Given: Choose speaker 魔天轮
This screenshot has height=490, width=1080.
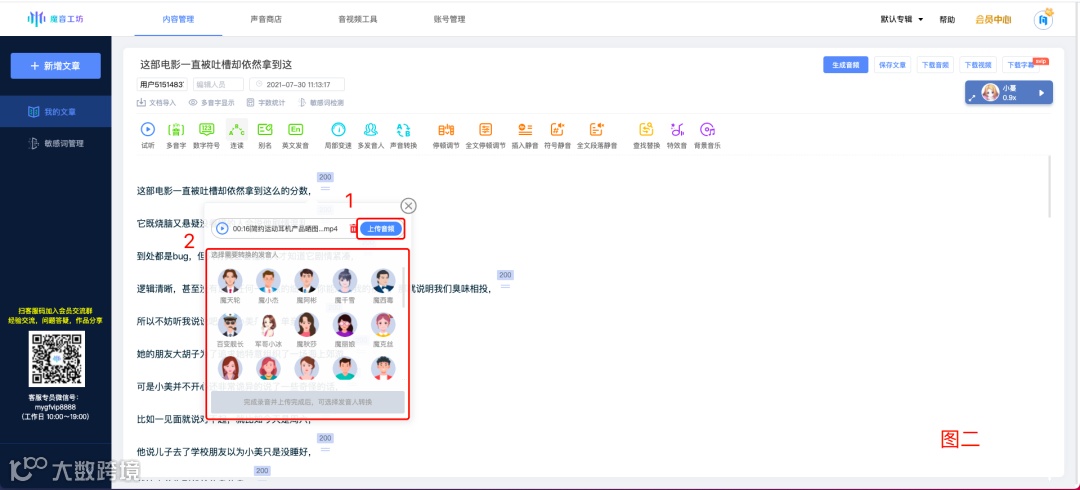Looking at the screenshot, I should (x=231, y=286).
